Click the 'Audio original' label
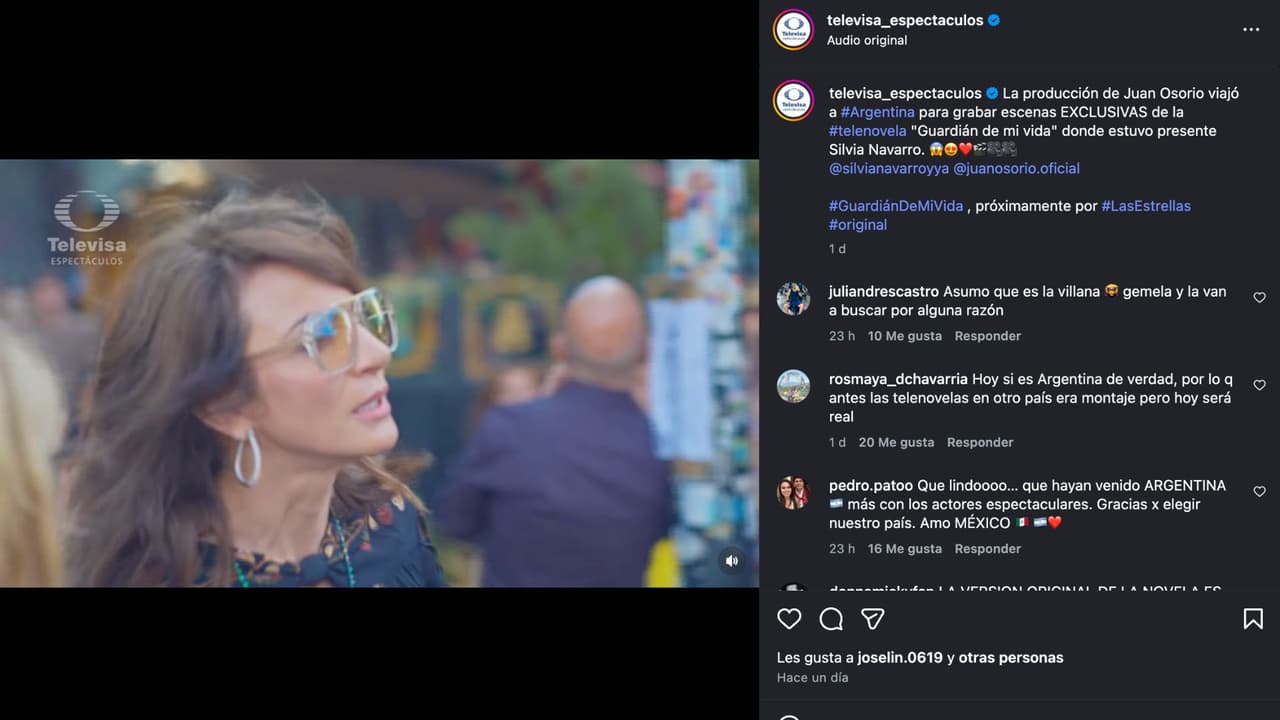 (x=867, y=40)
